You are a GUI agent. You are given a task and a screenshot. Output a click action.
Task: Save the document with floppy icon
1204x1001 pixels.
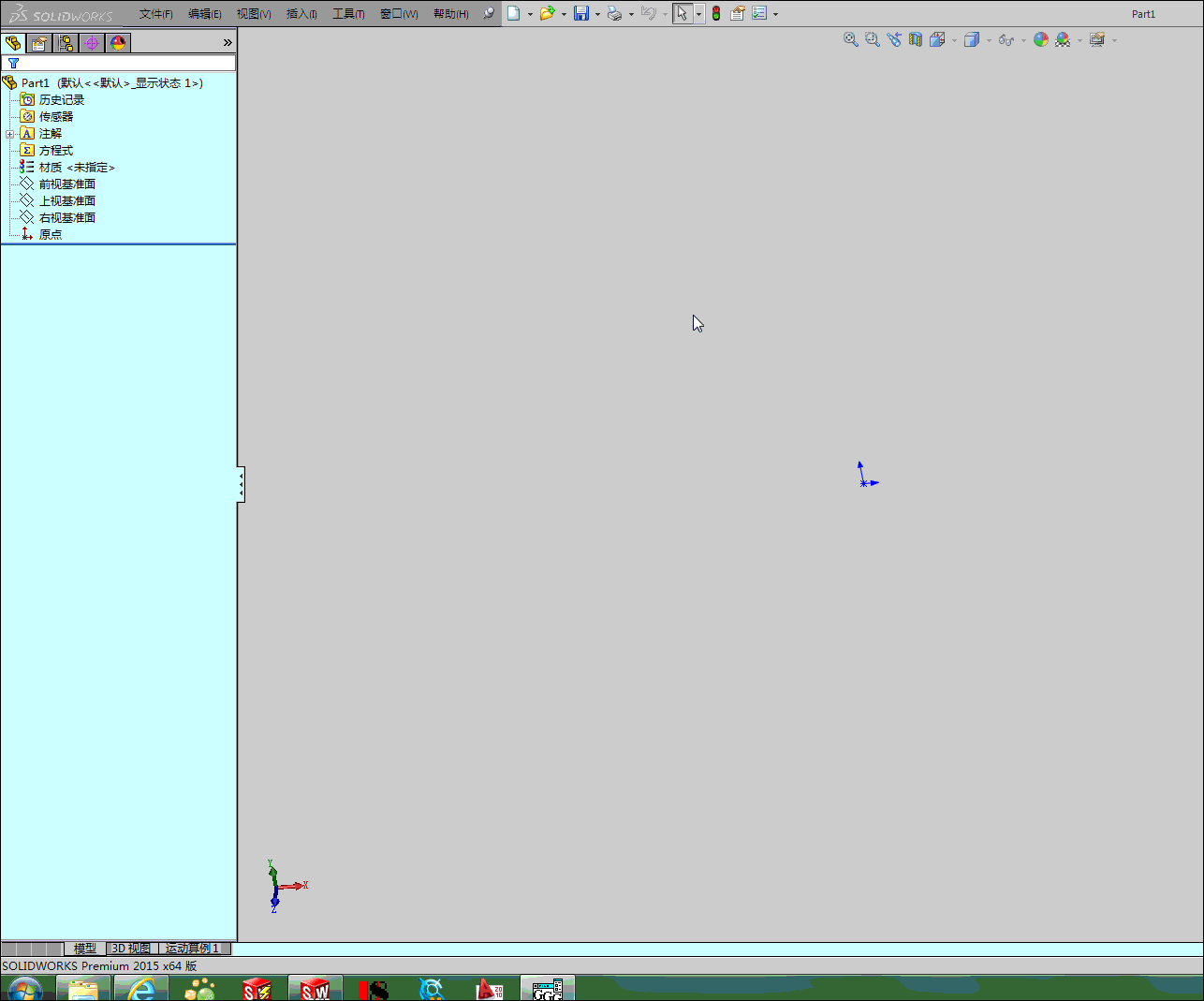581,14
